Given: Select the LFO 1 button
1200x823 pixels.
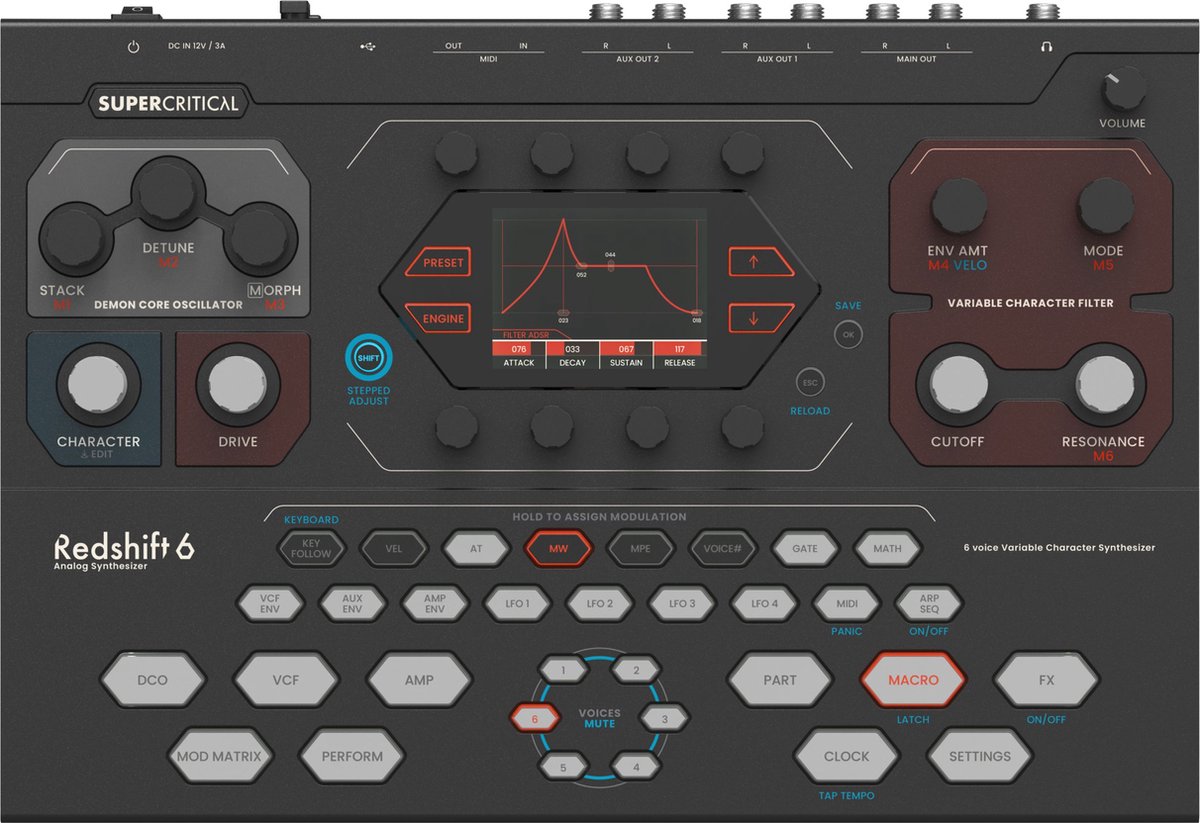Looking at the screenshot, I should click(517, 604).
